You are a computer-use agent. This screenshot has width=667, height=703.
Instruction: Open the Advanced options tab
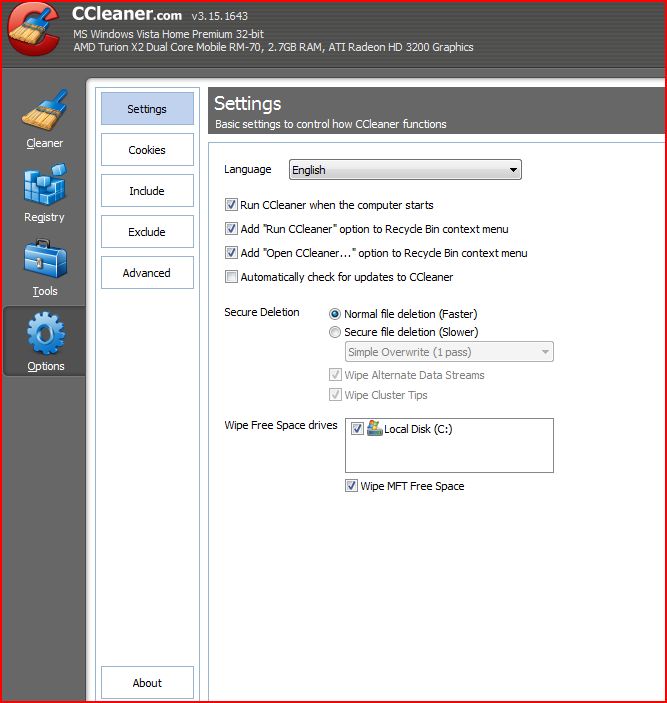click(x=147, y=273)
